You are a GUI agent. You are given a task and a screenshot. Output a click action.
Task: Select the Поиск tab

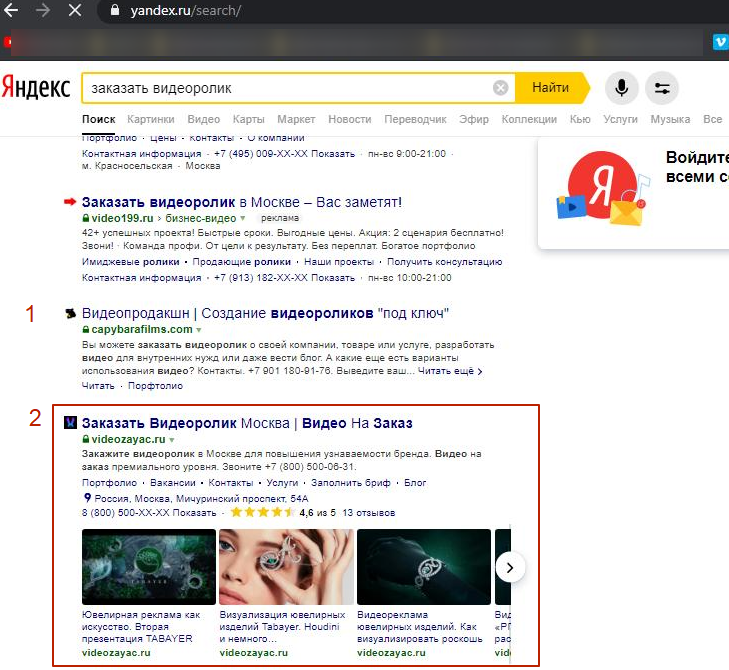pyautogui.click(x=99, y=119)
